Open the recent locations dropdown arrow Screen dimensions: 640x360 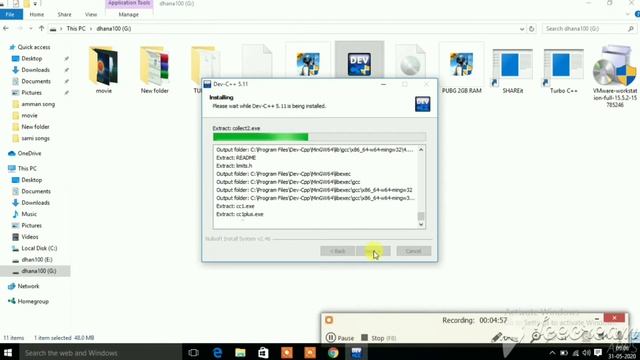pyautogui.click(x=31, y=29)
